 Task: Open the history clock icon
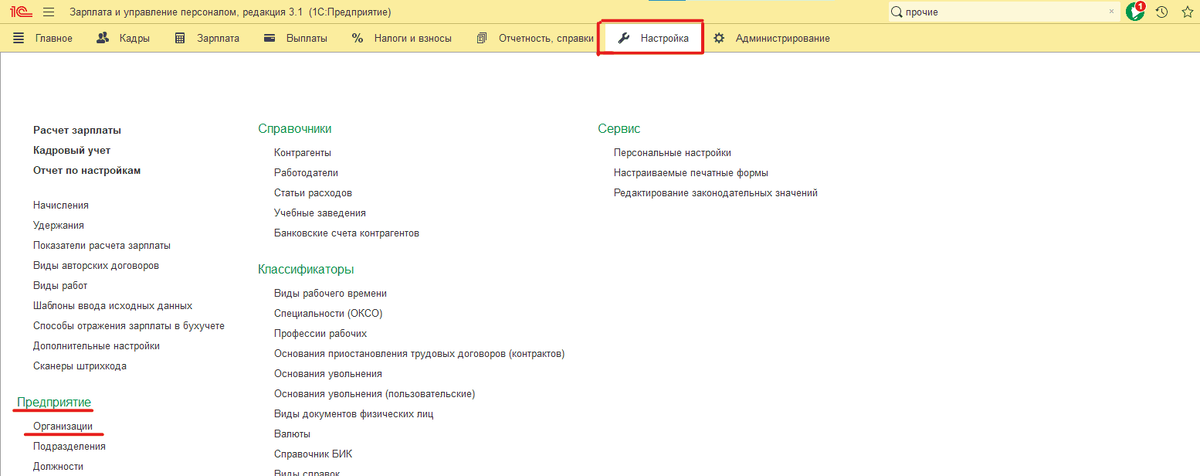point(1162,12)
